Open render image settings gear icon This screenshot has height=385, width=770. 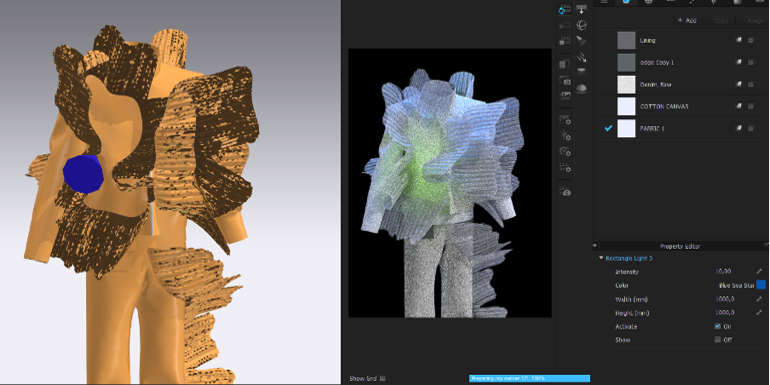click(x=565, y=119)
